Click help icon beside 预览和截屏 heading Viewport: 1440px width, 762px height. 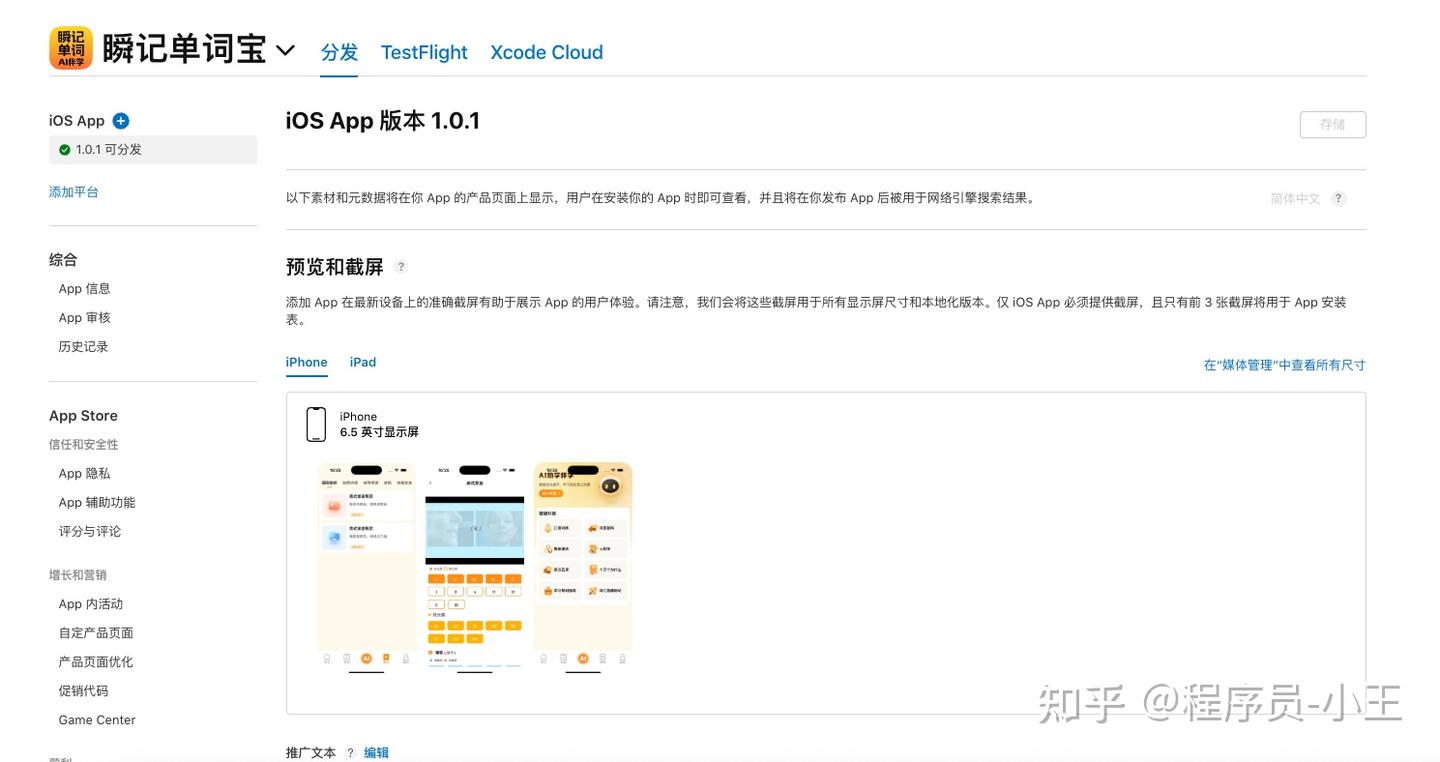click(401, 267)
